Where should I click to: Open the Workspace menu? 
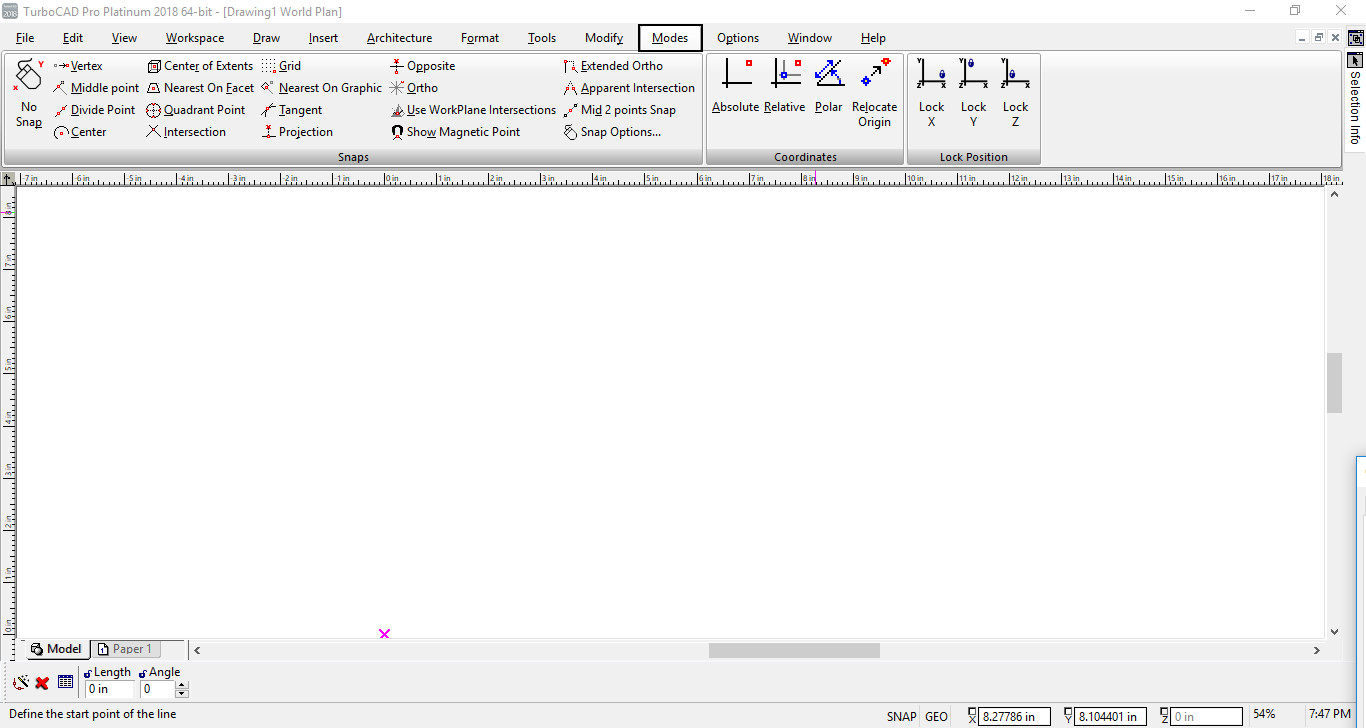click(x=195, y=38)
